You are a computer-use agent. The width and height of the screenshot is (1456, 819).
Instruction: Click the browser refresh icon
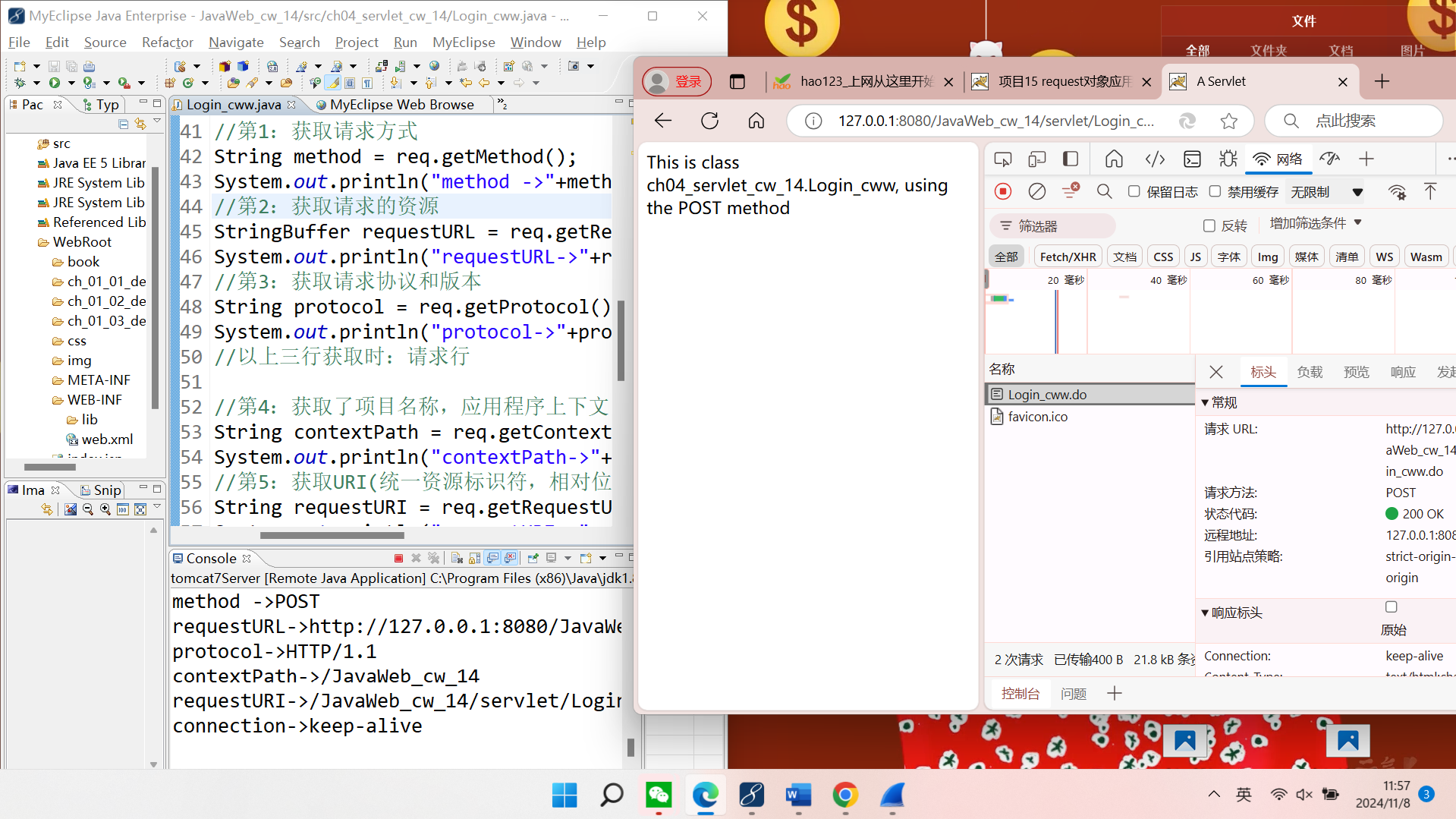click(x=710, y=121)
